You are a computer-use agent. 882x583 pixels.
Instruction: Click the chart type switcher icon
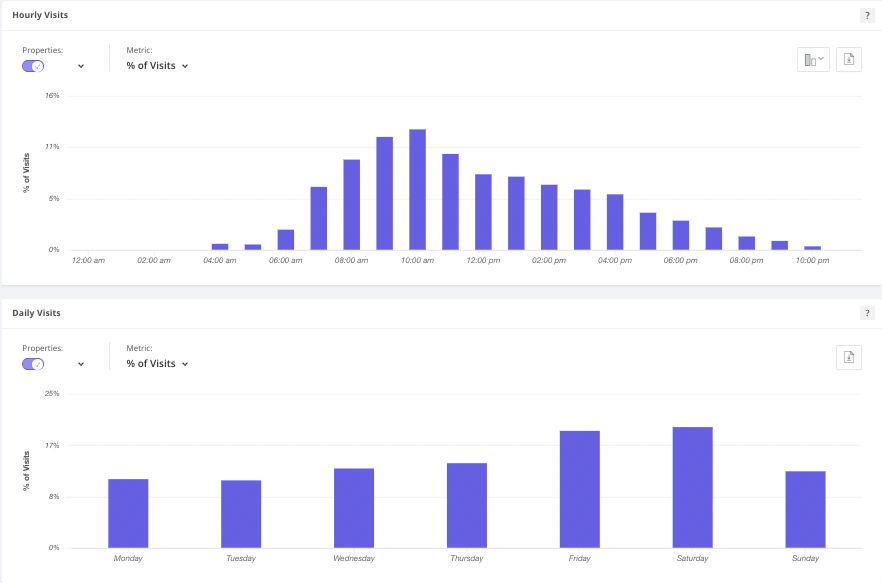point(812,59)
